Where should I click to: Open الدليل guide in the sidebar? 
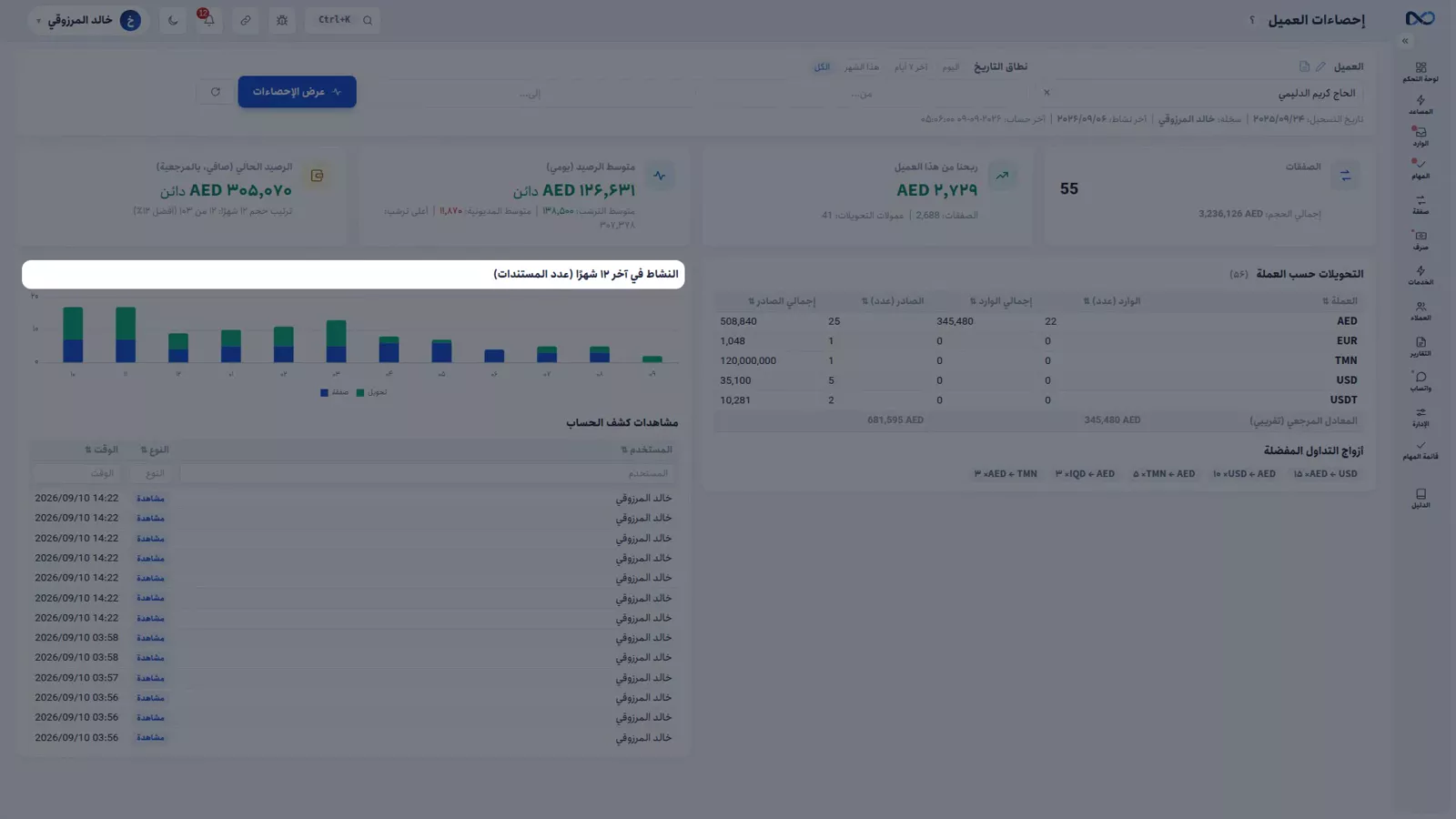[1421, 499]
